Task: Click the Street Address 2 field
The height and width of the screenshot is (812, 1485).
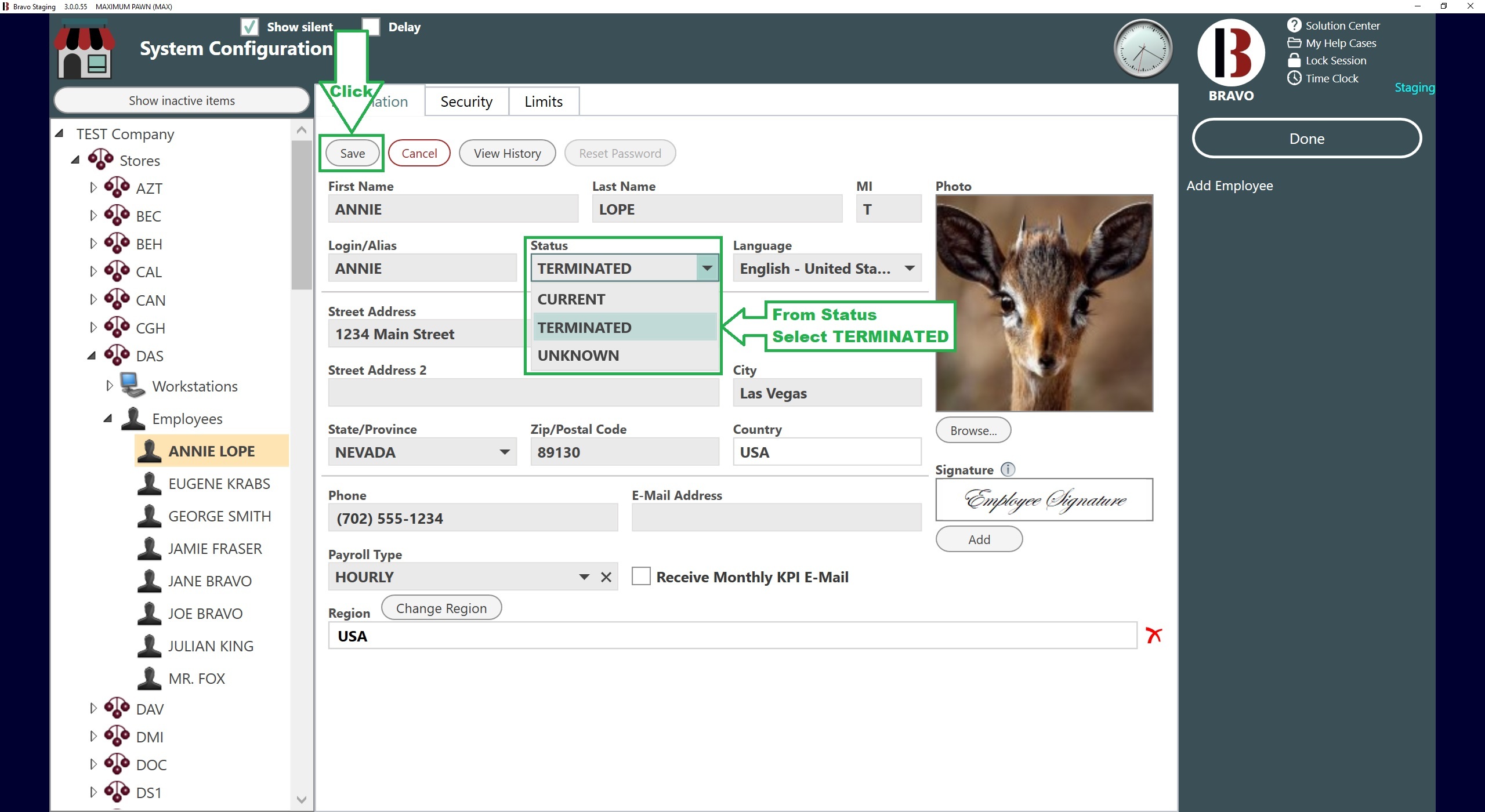Action: pos(523,393)
